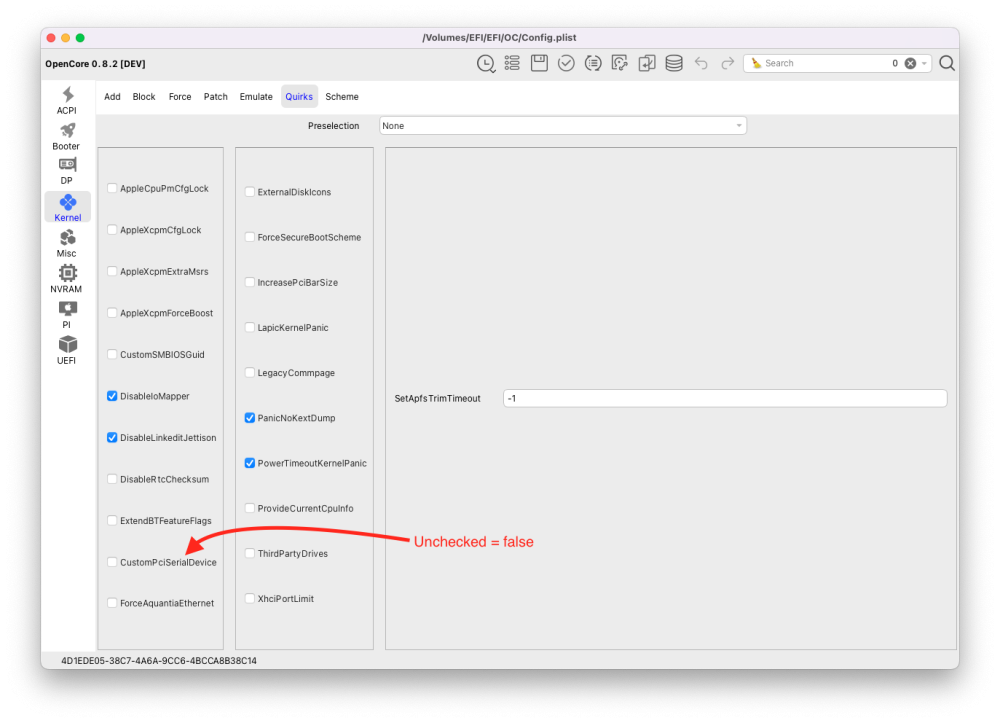1000x723 pixels.
Task: Select the Kernel section in sidebar
Action: click(x=68, y=208)
